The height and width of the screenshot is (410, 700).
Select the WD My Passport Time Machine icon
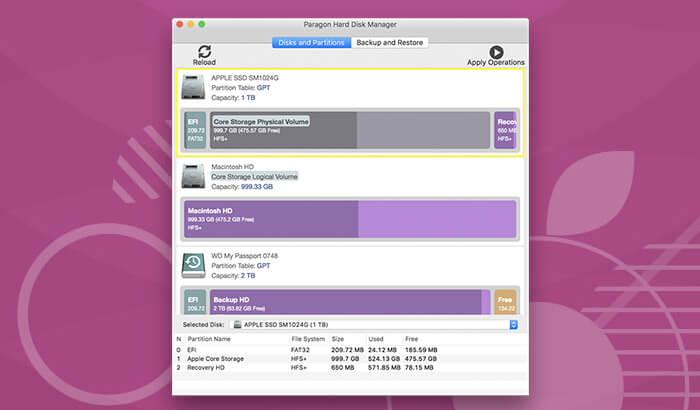click(193, 265)
